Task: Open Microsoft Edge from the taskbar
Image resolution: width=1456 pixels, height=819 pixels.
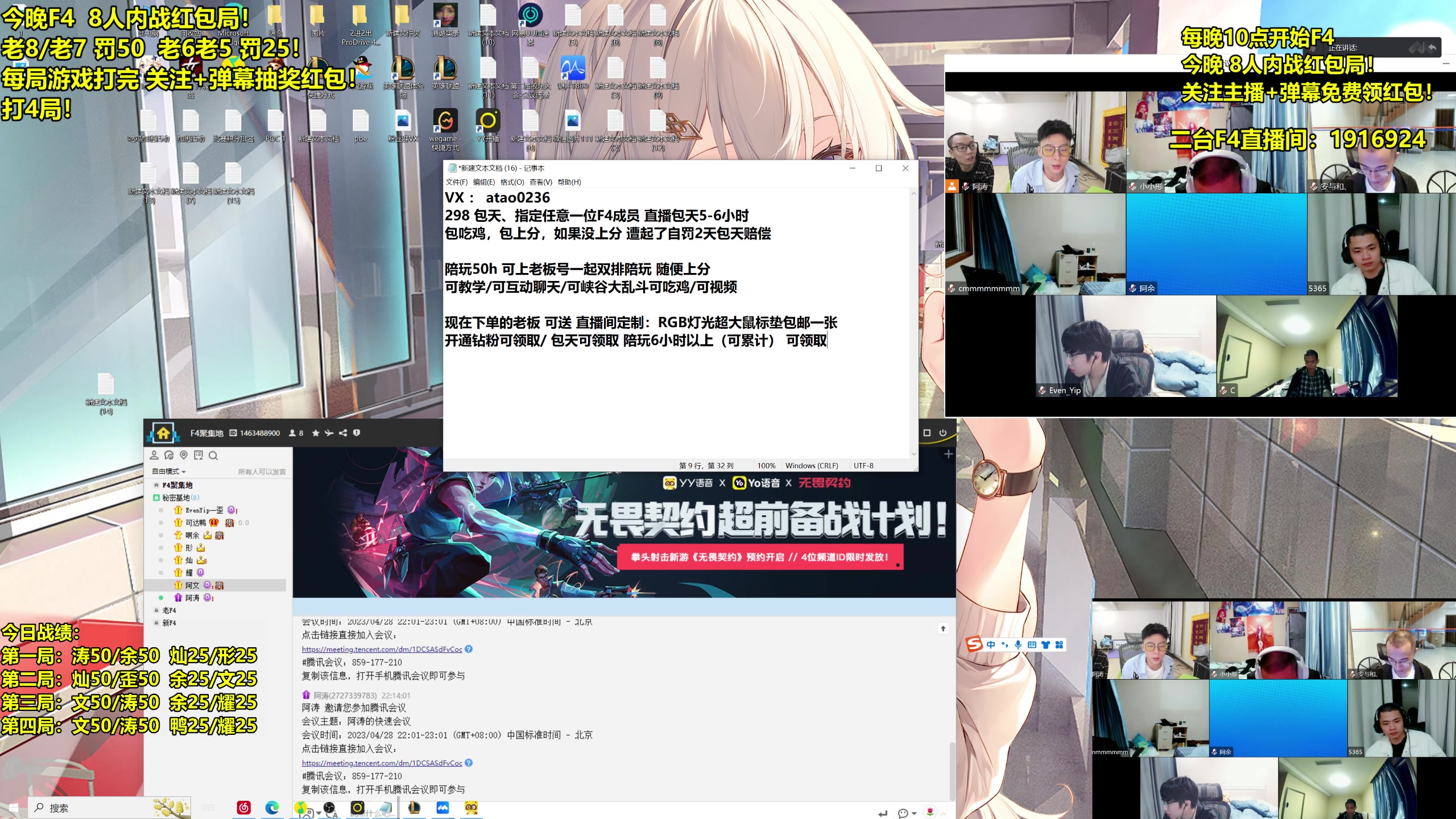Action: click(272, 808)
